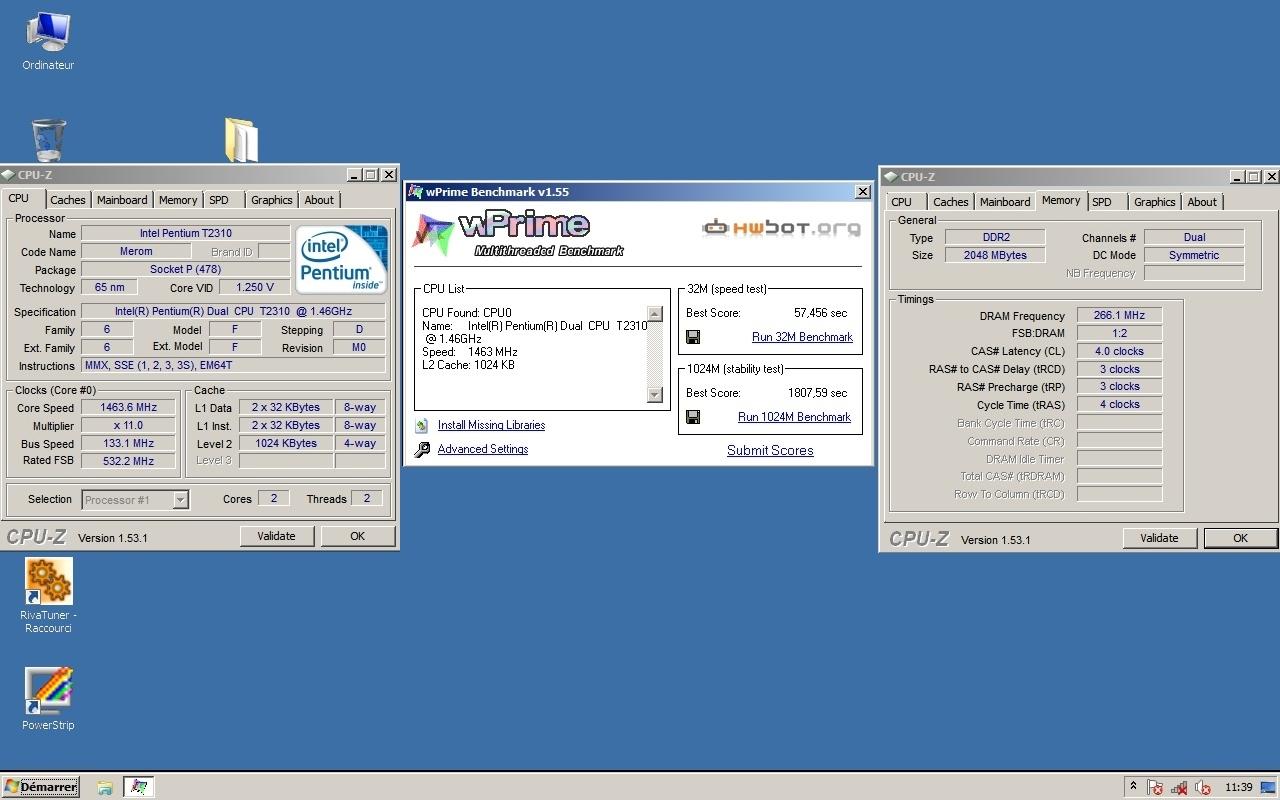Viewport: 1280px width, 800px height.
Task: Switch to About tab in left CPU-Z
Action: pyautogui.click(x=319, y=200)
